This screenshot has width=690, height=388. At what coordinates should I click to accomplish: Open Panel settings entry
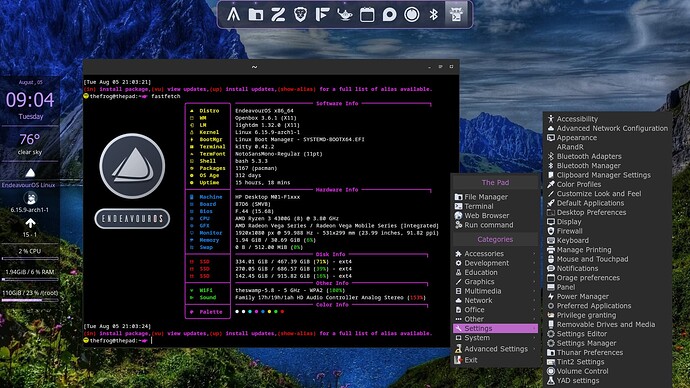pos(607,287)
